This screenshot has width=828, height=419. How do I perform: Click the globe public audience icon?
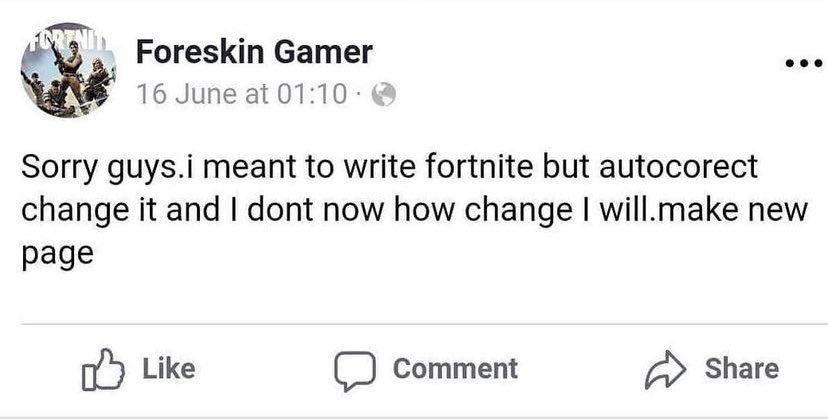(384, 96)
